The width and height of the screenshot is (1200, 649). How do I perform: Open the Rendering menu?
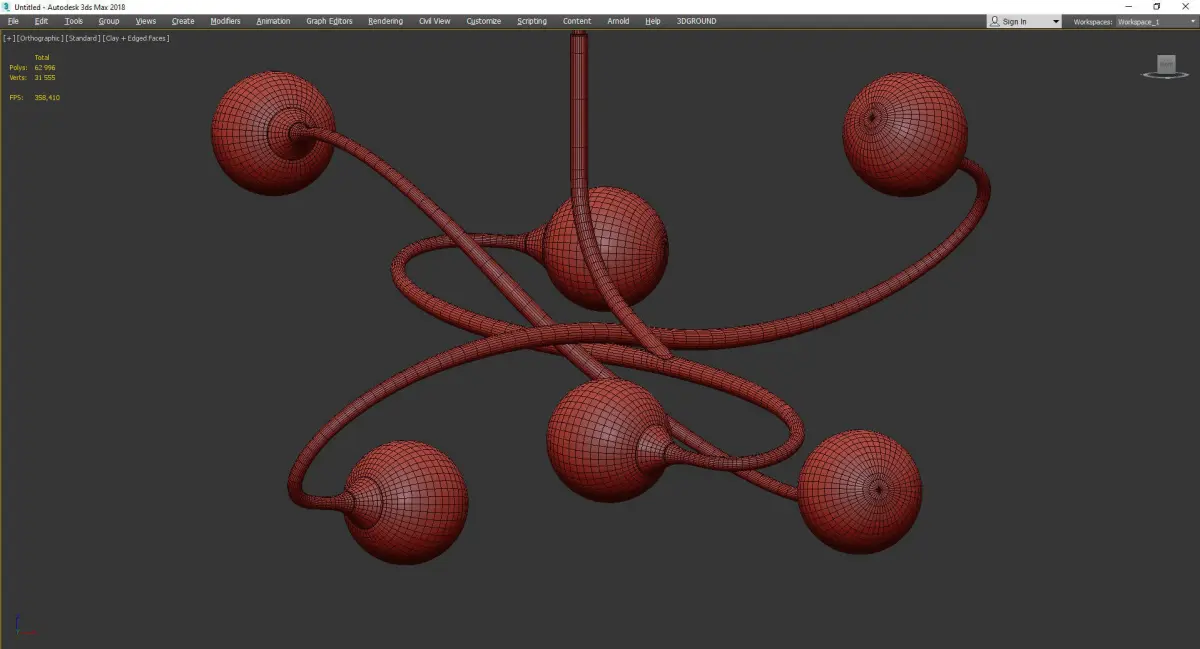385,21
